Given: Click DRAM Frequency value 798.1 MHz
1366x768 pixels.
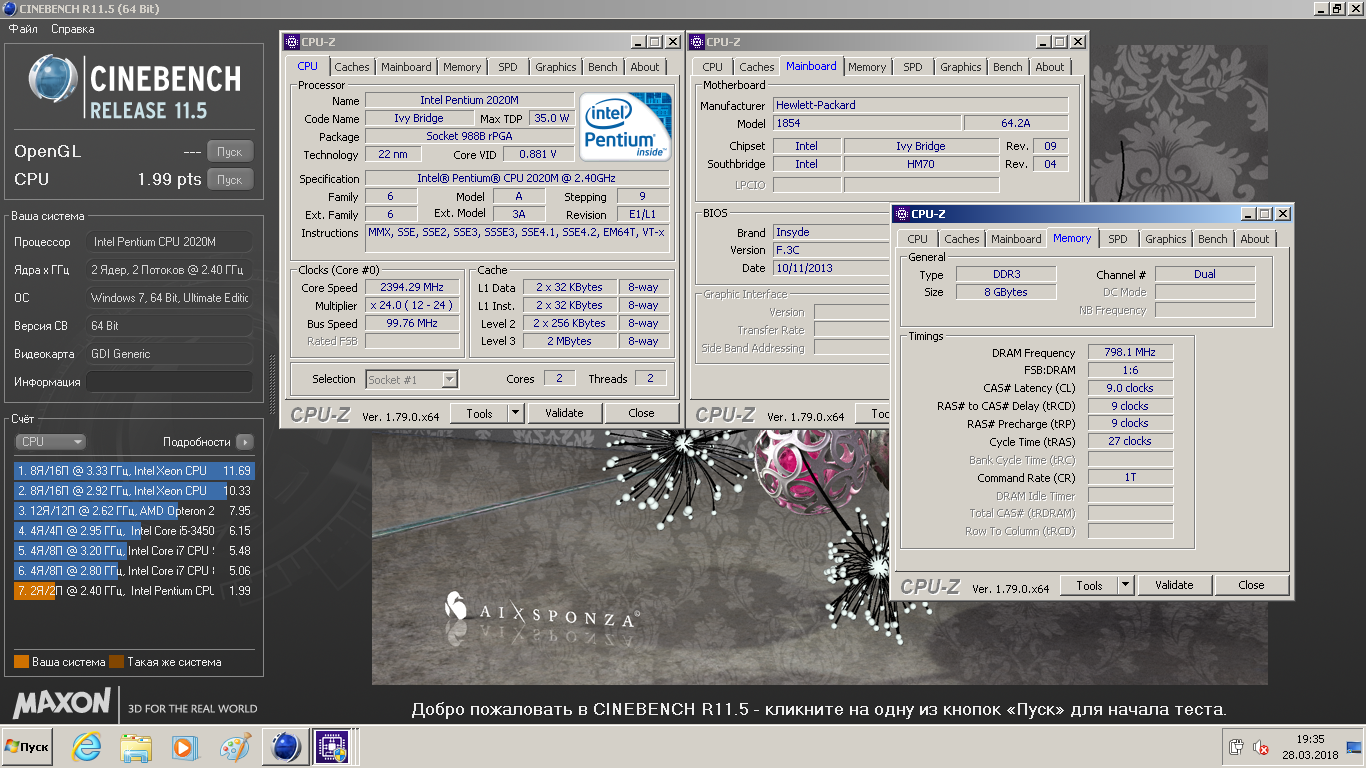Looking at the screenshot, I should [x=1130, y=353].
